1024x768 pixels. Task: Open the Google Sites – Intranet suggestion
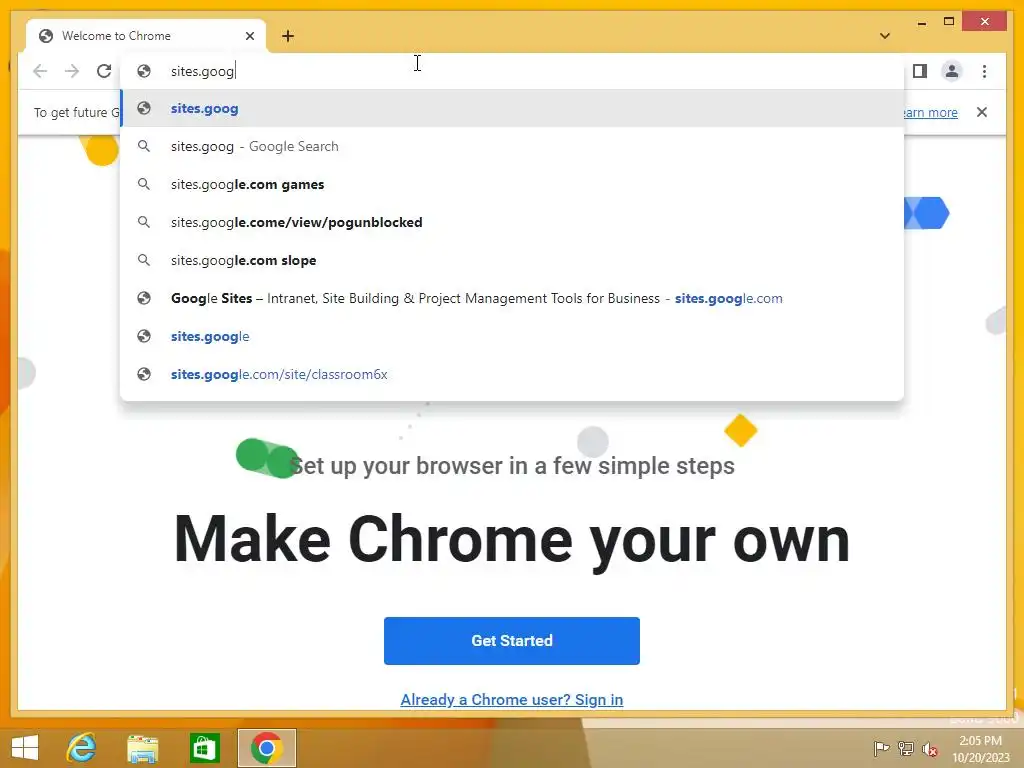[512, 298]
